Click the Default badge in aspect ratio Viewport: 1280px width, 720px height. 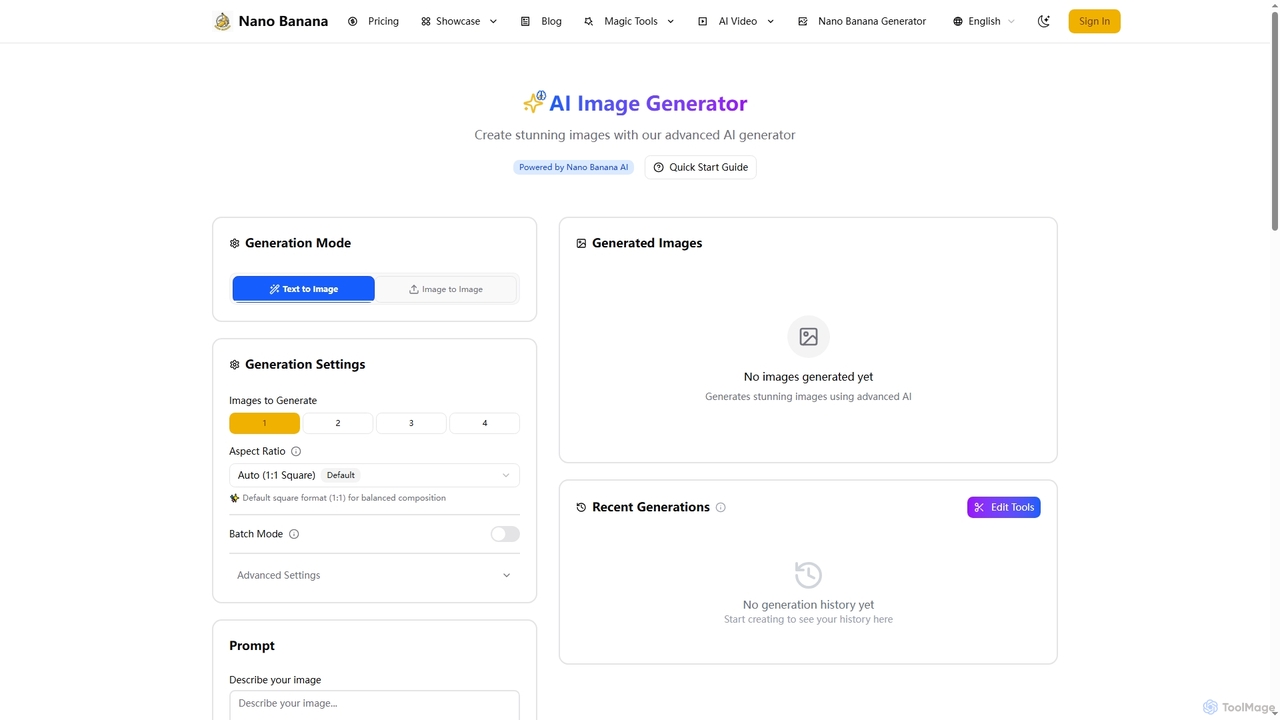(x=341, y=475)
